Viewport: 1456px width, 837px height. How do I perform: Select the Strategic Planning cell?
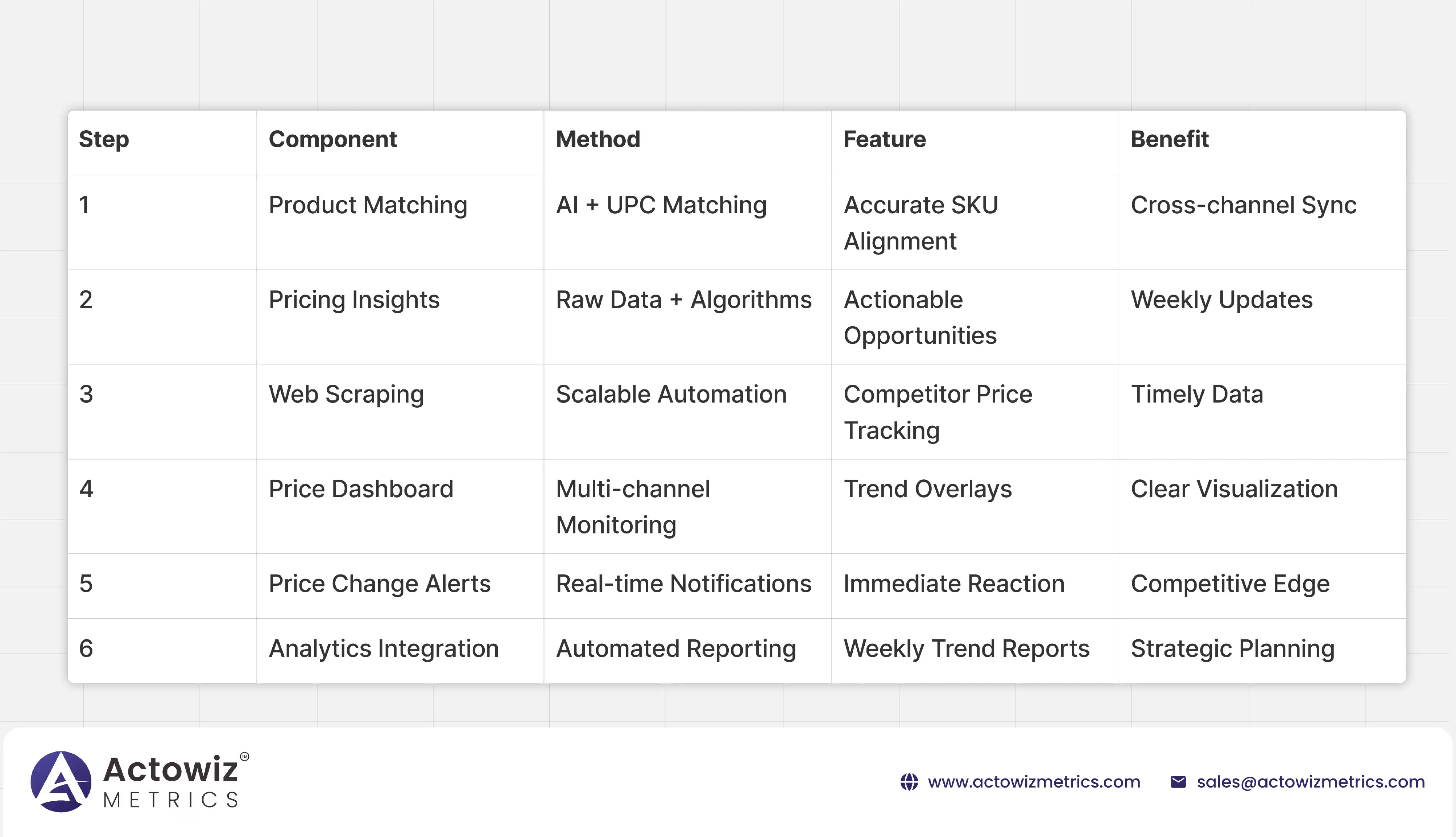click(x=1232, y=649)
